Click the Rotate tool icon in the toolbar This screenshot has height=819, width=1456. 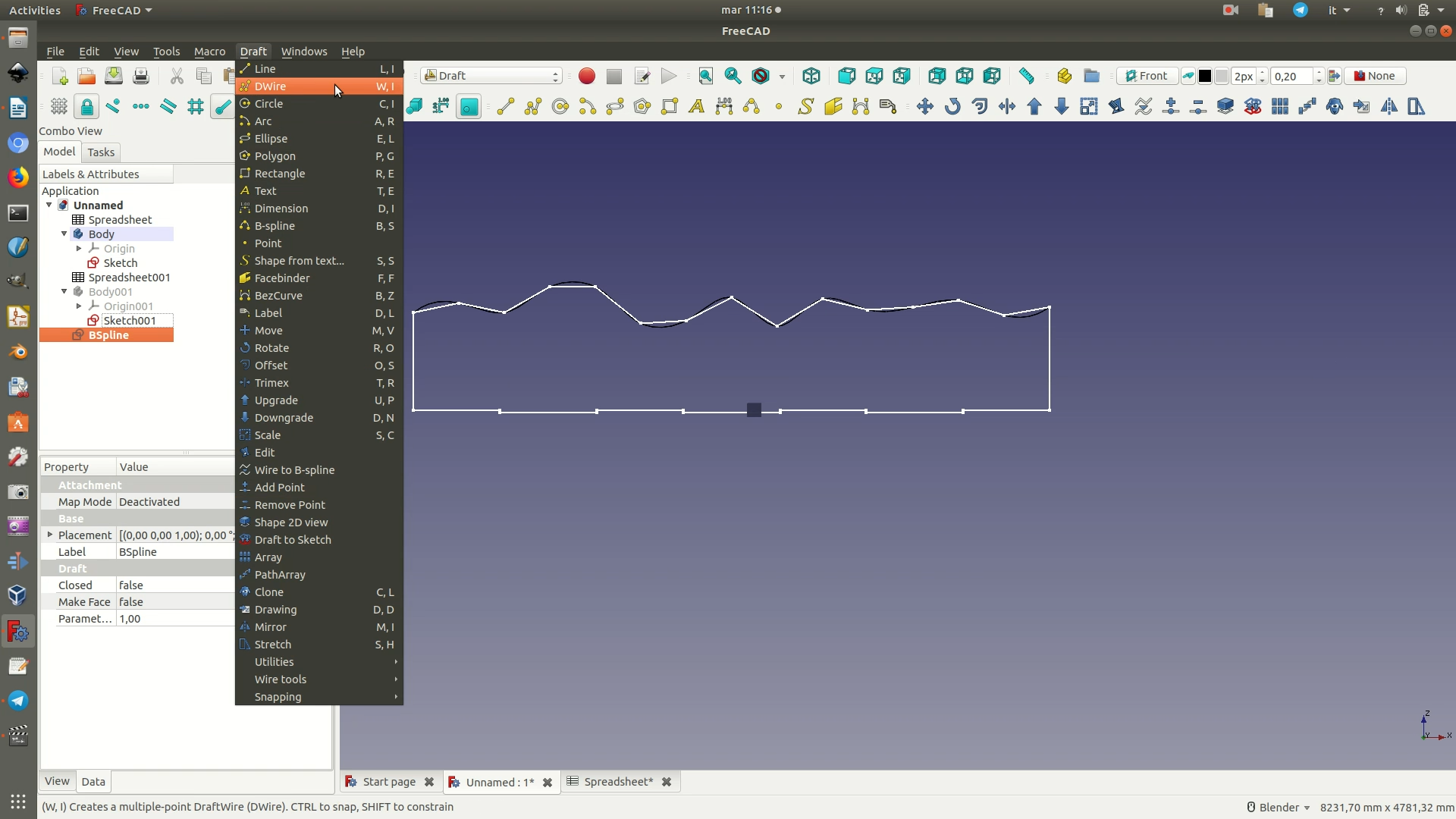(x=952, y=107)
